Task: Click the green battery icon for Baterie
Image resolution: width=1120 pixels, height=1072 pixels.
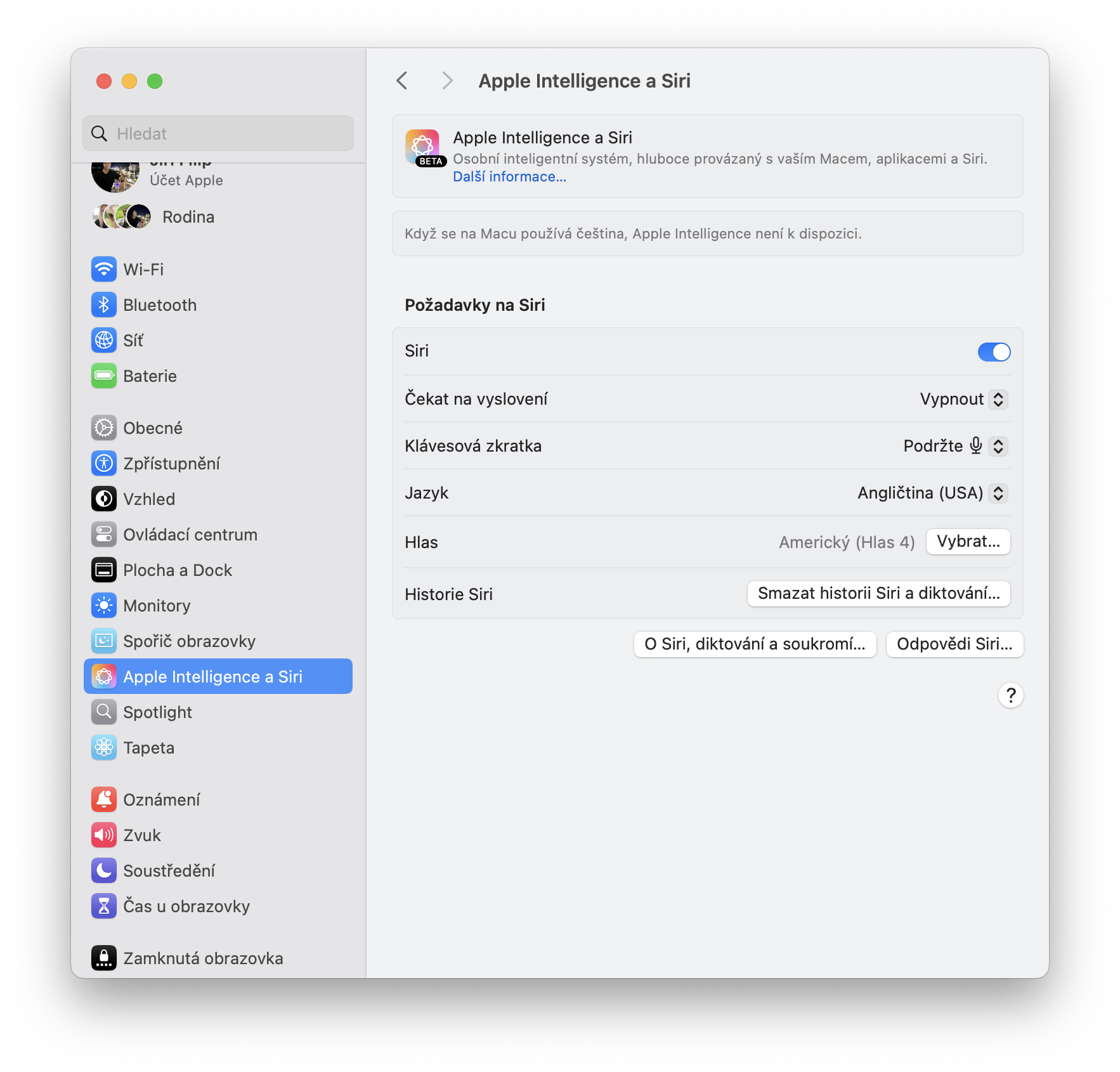Action: click(x=104, y=376)
